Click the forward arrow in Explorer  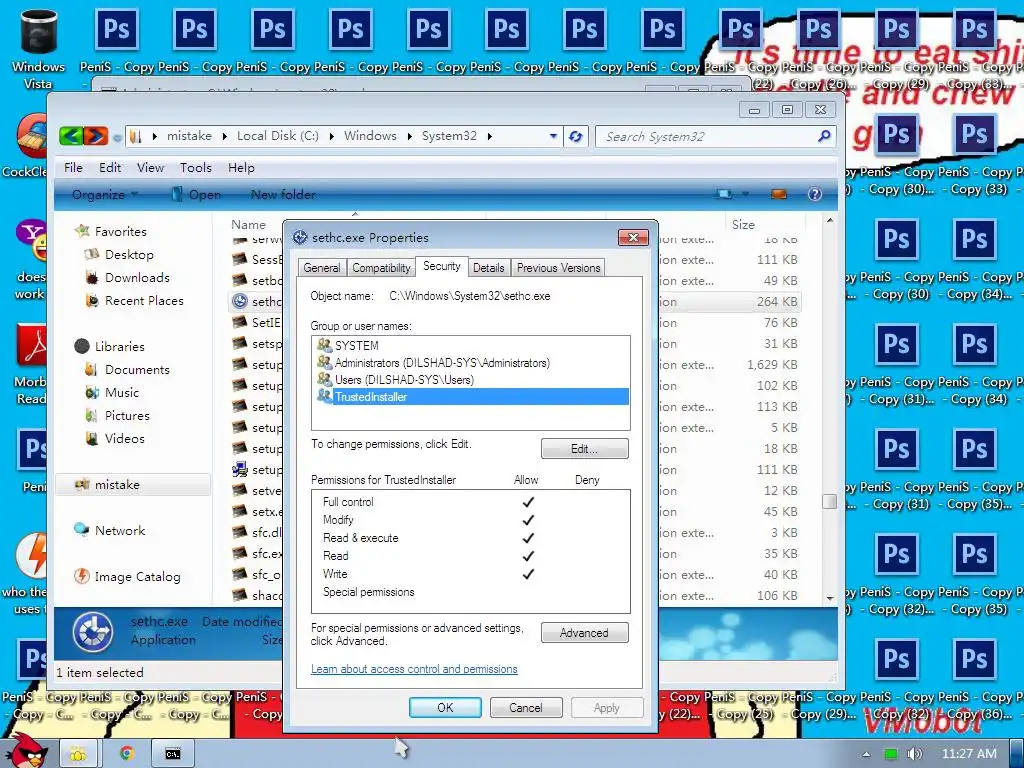(95, 136)
